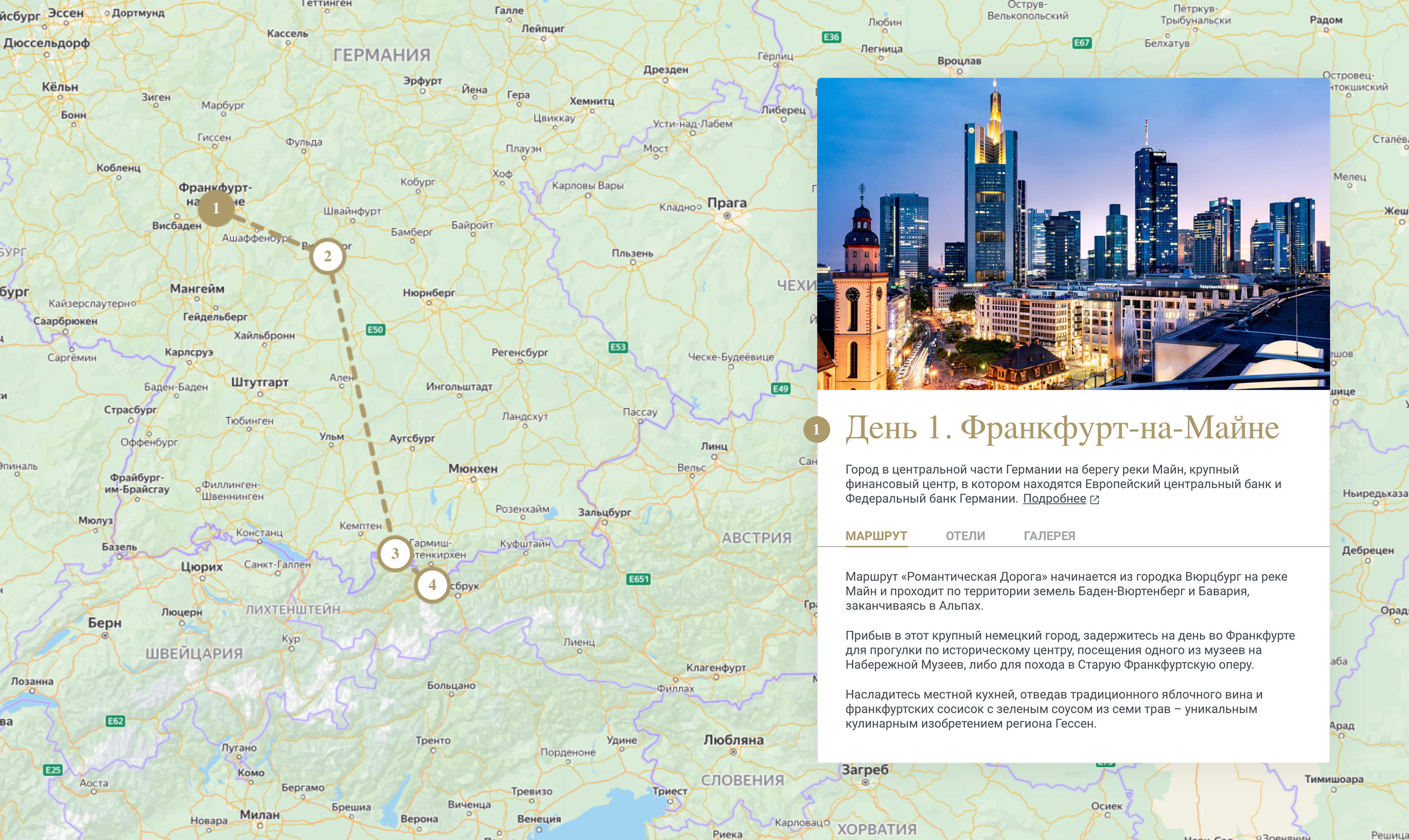Click route marker 2 near Würzburg

(x=327, y=256)
